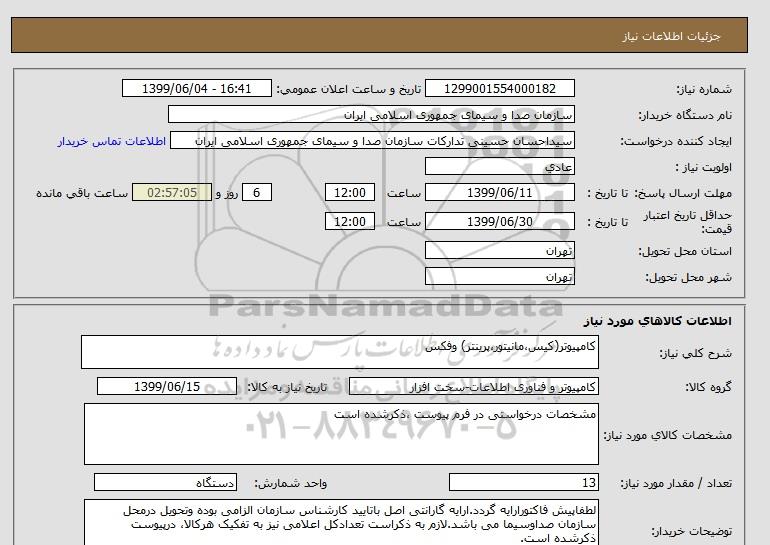Viewport: 770px width, 545px height.
Task: Select the label استان محل تحویل:
Action: pos(685,251)
